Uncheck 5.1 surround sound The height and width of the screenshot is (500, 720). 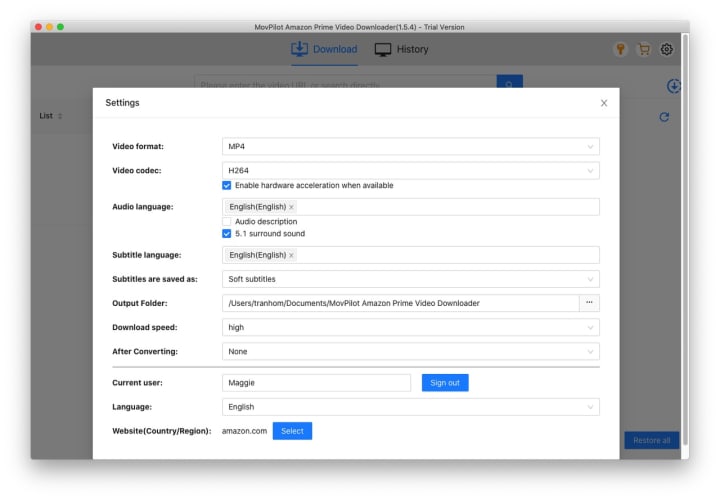226,234
